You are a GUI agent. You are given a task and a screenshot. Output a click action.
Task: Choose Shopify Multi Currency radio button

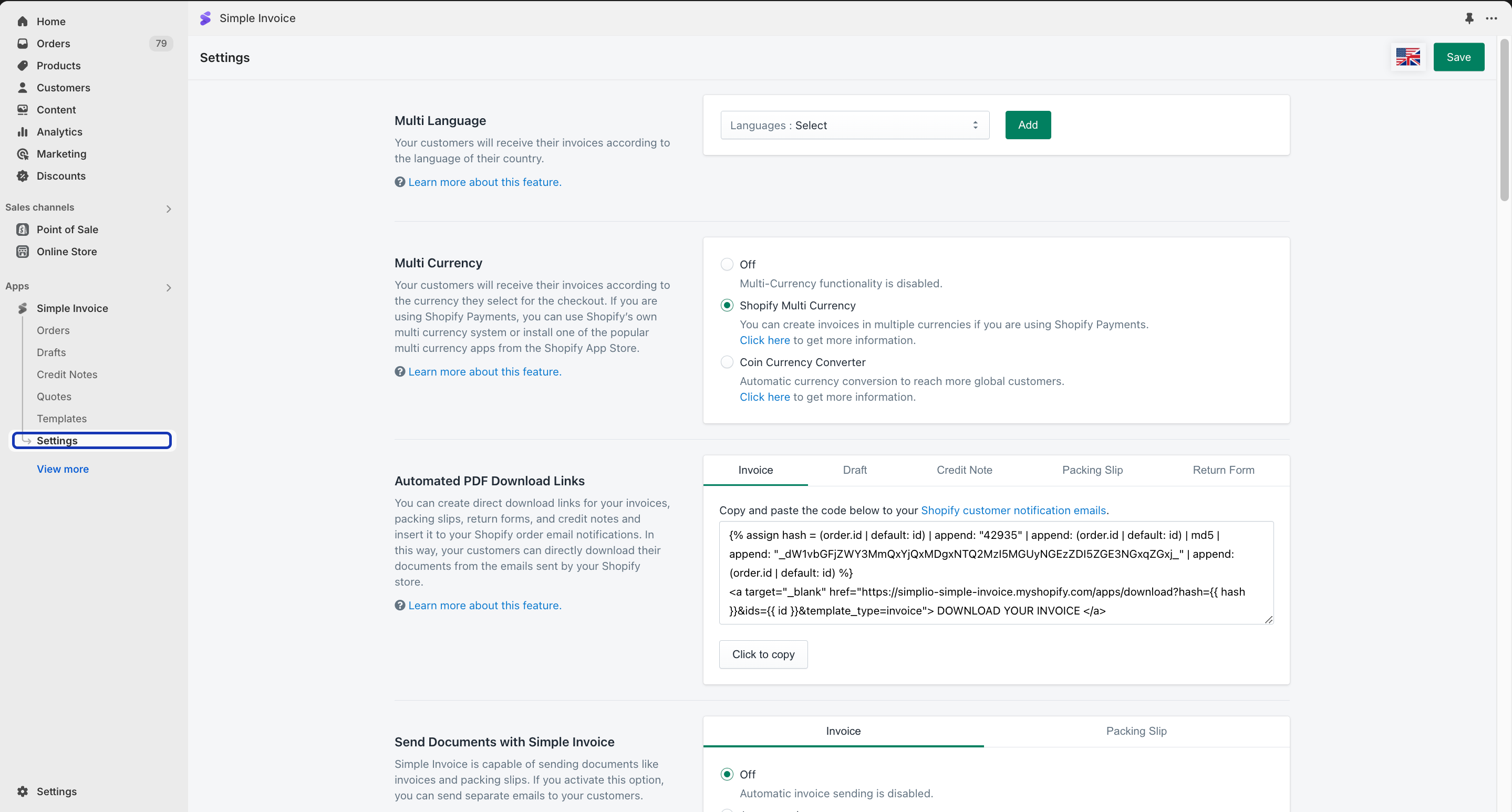click(x=727, y=305)
